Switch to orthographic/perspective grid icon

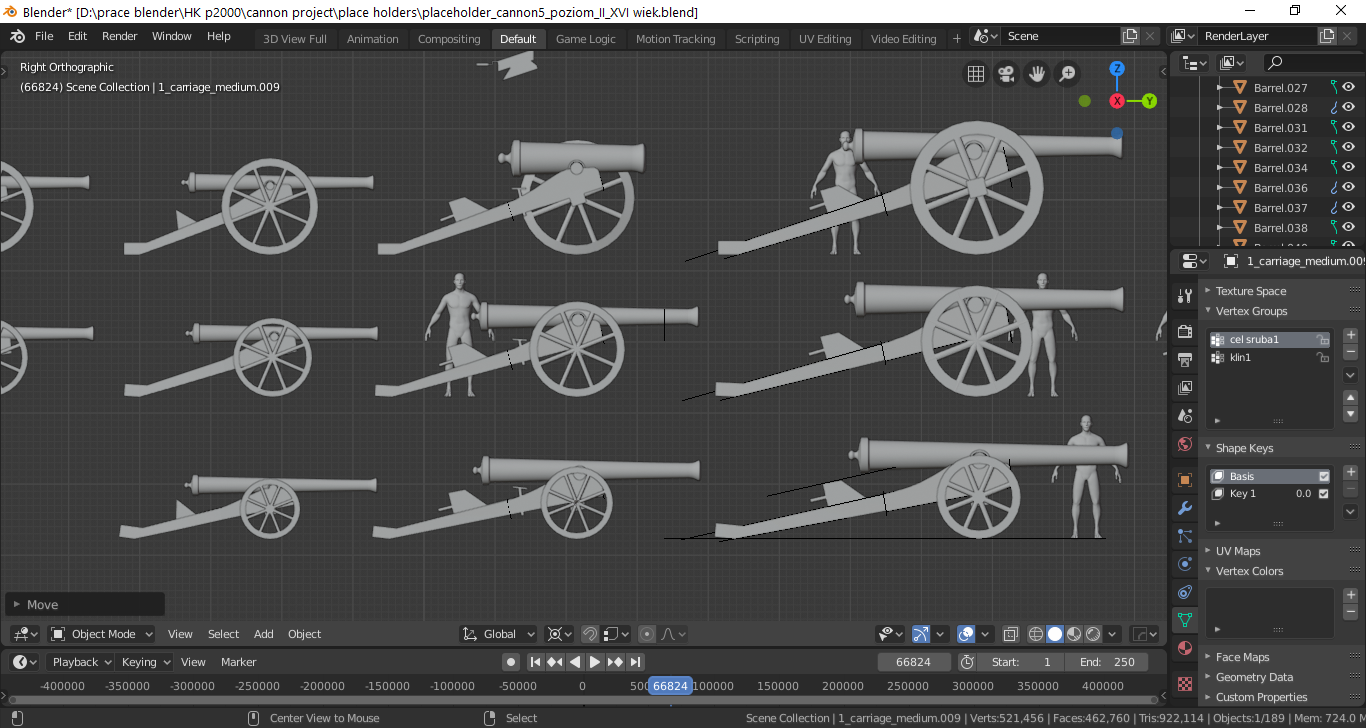(x=976, y=74)
